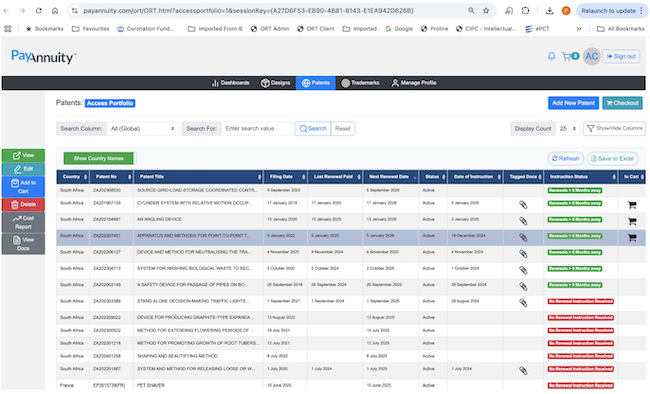
Task: Click the Save to Excel button
Action: pos(612,158)
